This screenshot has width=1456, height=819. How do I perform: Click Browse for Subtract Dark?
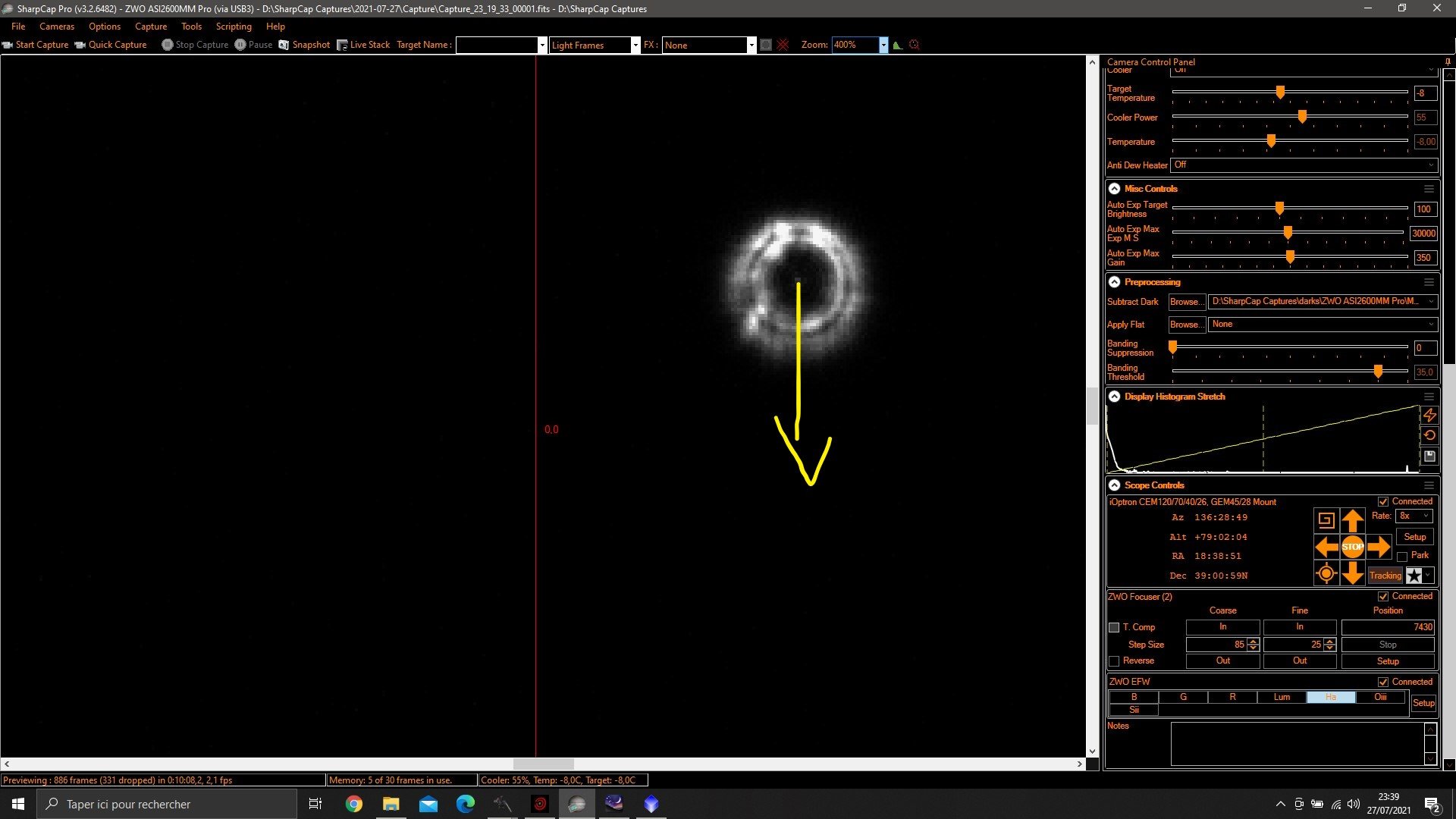click(1187, 302)
